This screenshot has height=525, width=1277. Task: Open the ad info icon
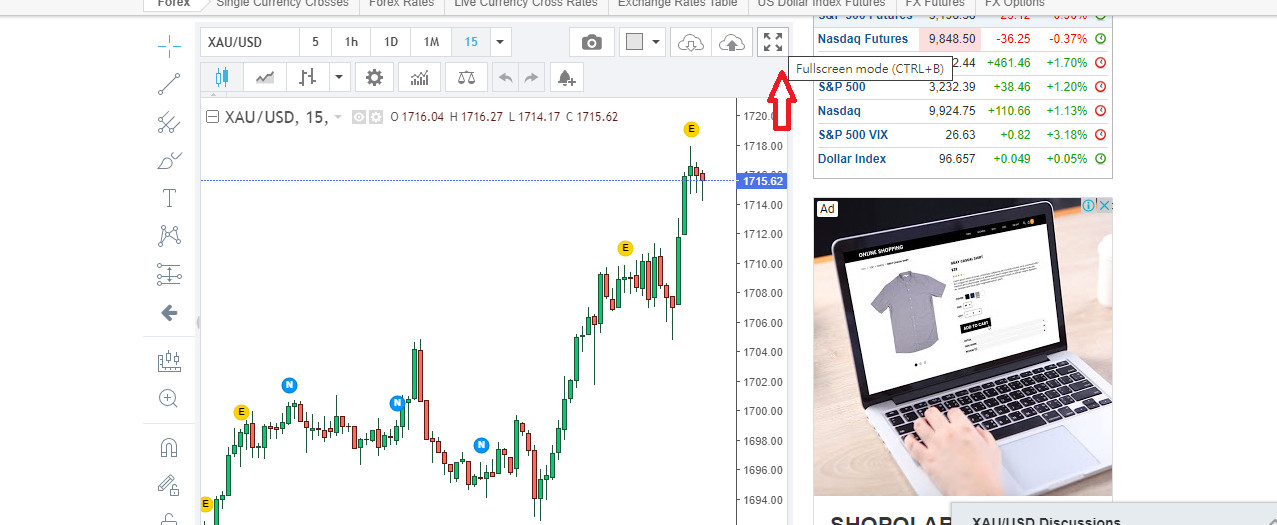[x=1089, y=205]
